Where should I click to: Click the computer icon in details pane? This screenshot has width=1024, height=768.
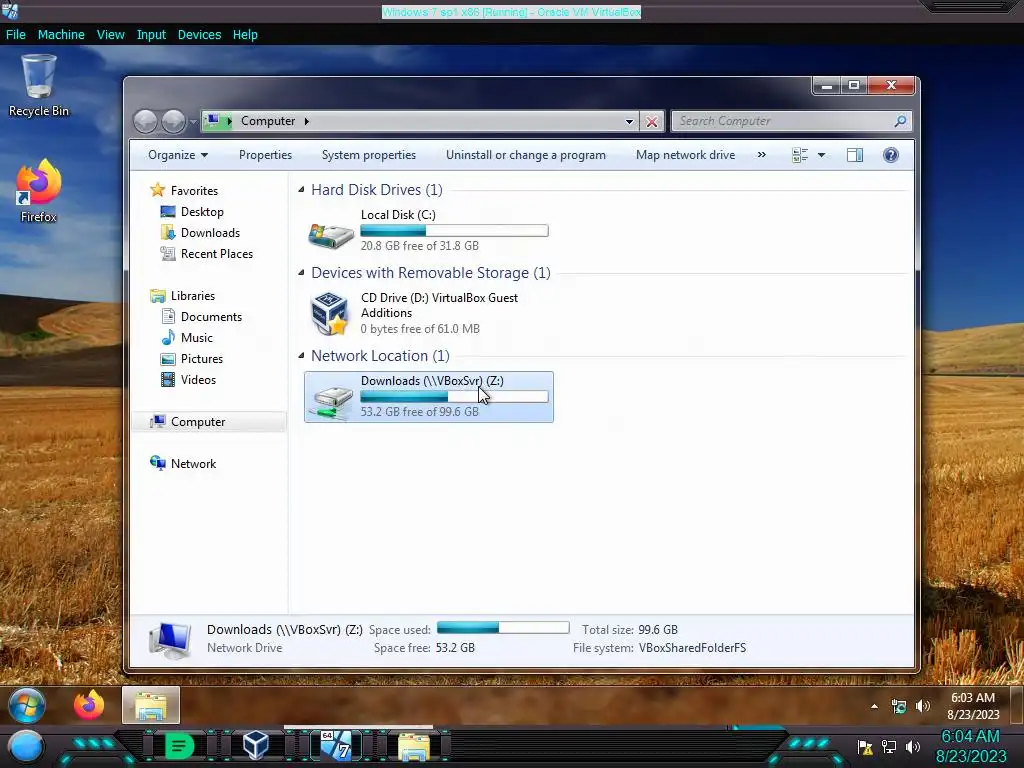pyautogui.click(x=170, y=639)
